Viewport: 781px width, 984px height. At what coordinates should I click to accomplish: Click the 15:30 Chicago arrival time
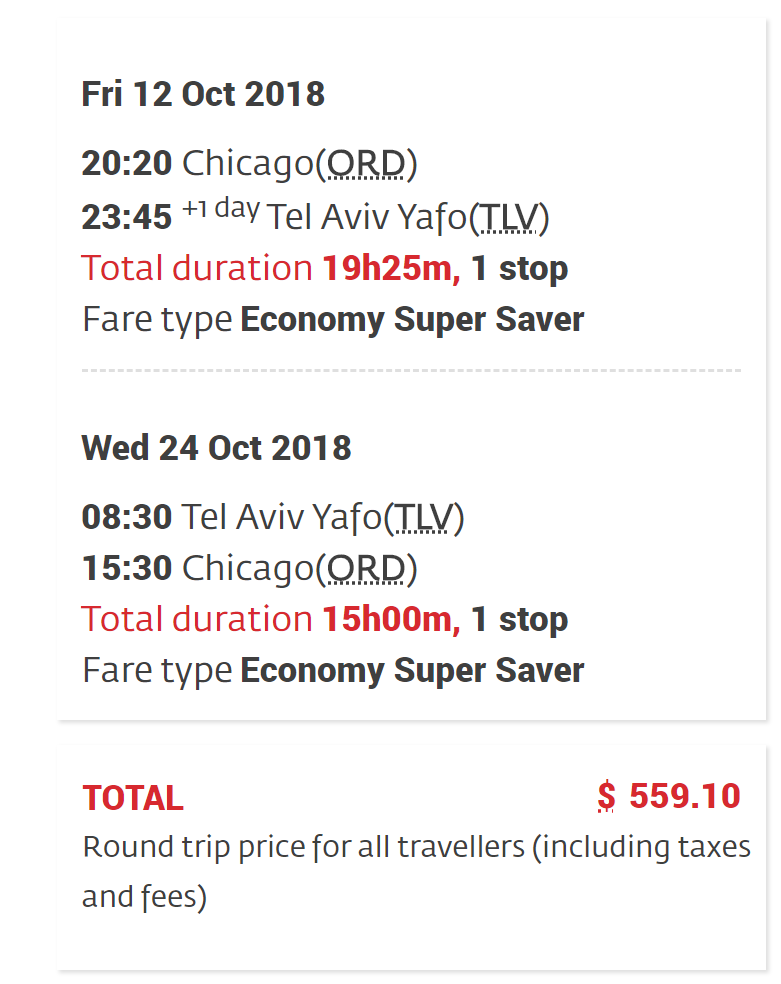[x=126, y=568]
